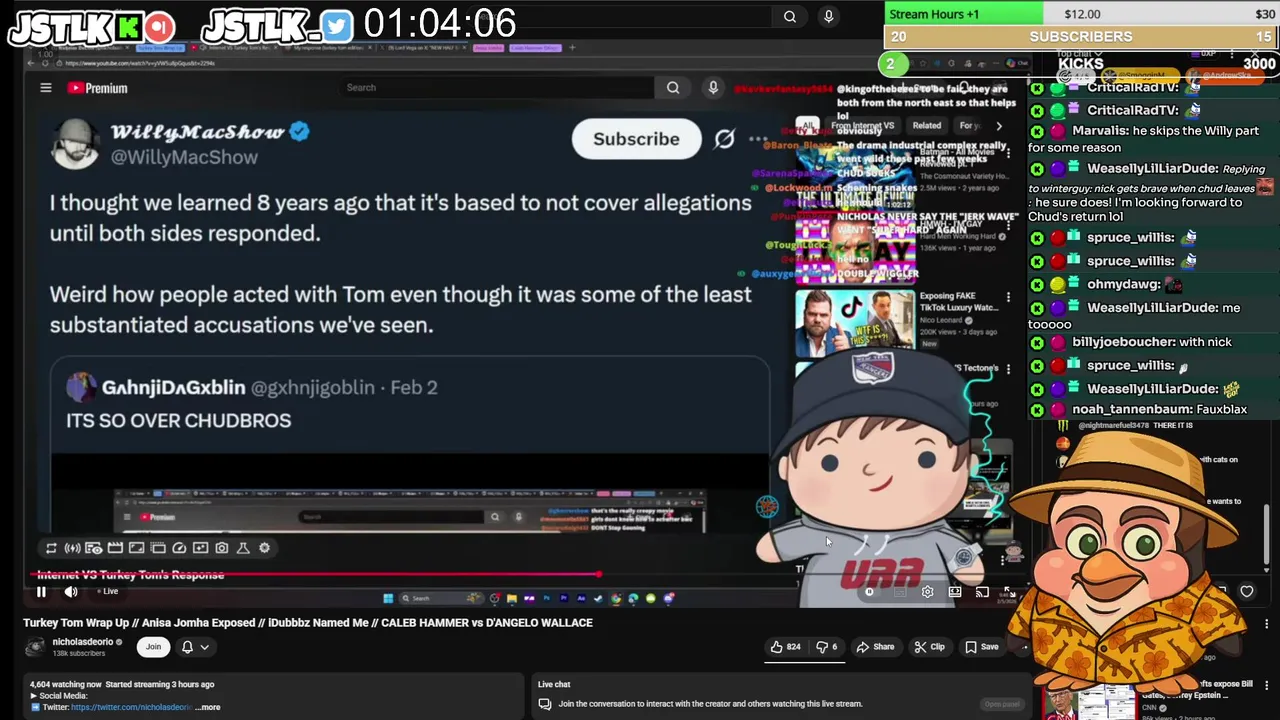Open nicholasdeorio channel name link
Screen dimensions: 1280x720
pyautogui.click(x=83, y=642)
